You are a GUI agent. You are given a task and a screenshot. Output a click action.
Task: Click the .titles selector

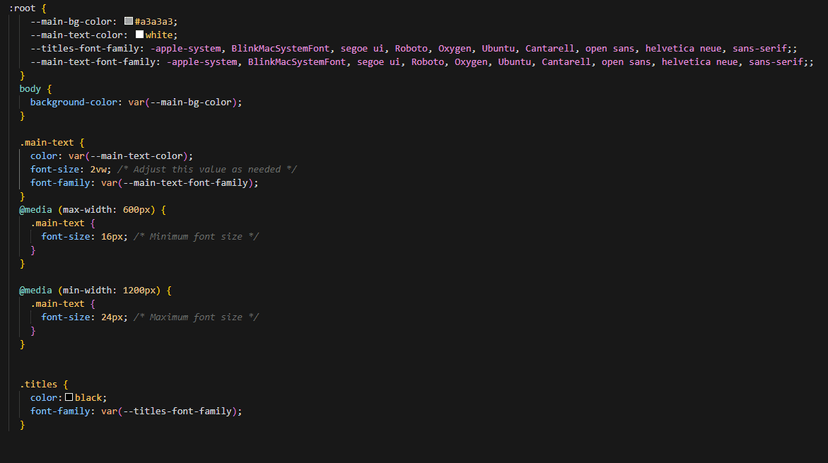44,384
